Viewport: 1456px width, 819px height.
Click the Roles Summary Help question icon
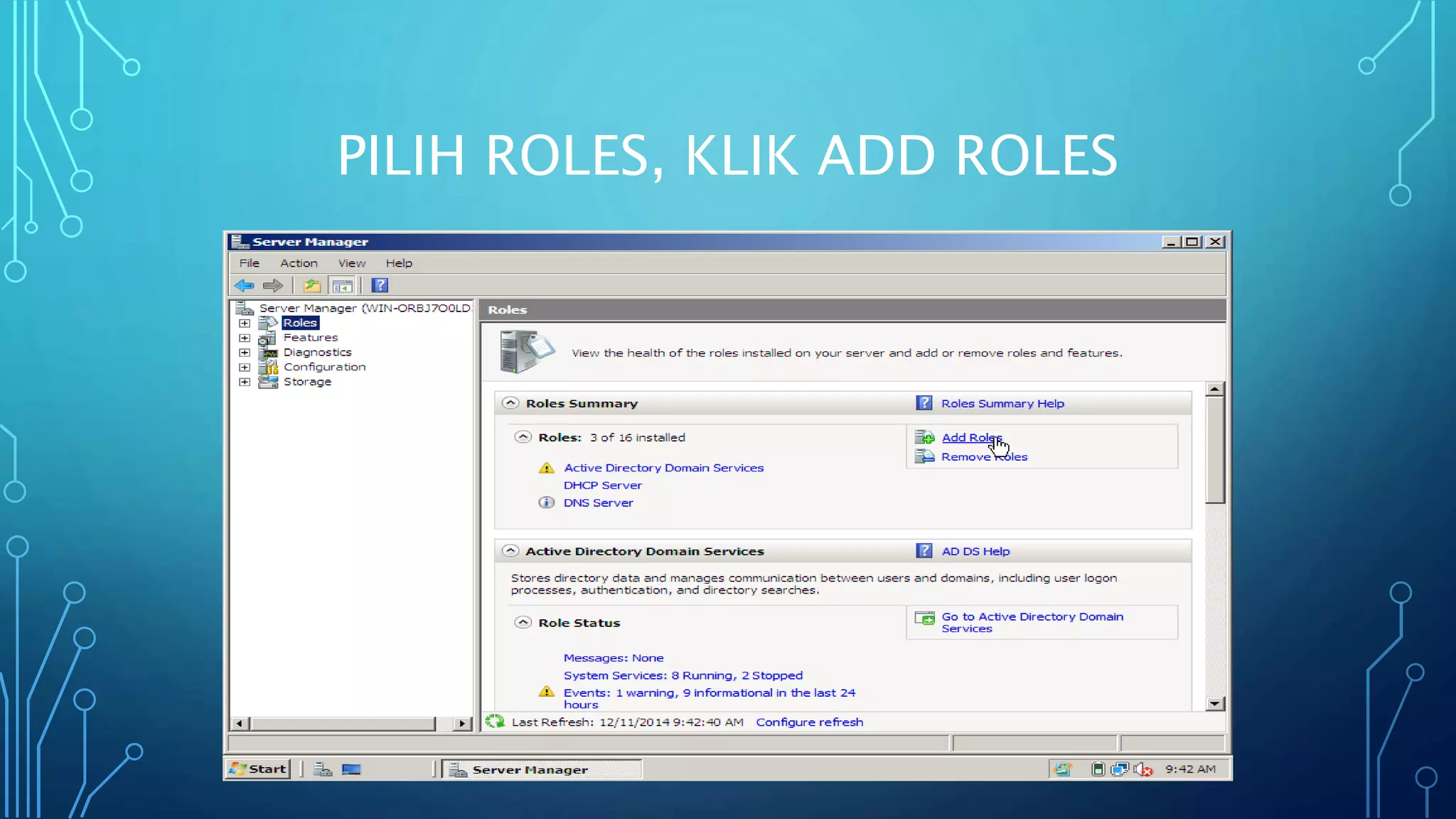924,403
